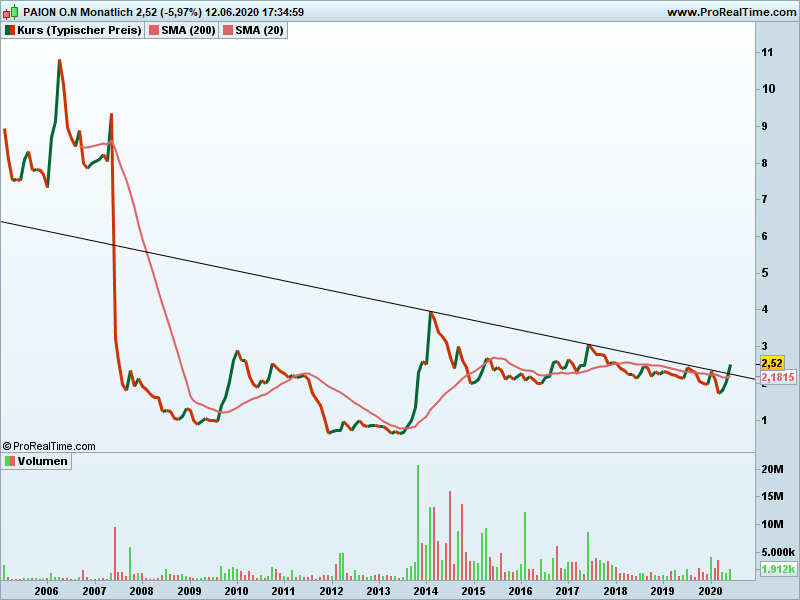Click the SMA (200) color swatch
The height and width of the screenshot is (600, 800).
(154, 31)
